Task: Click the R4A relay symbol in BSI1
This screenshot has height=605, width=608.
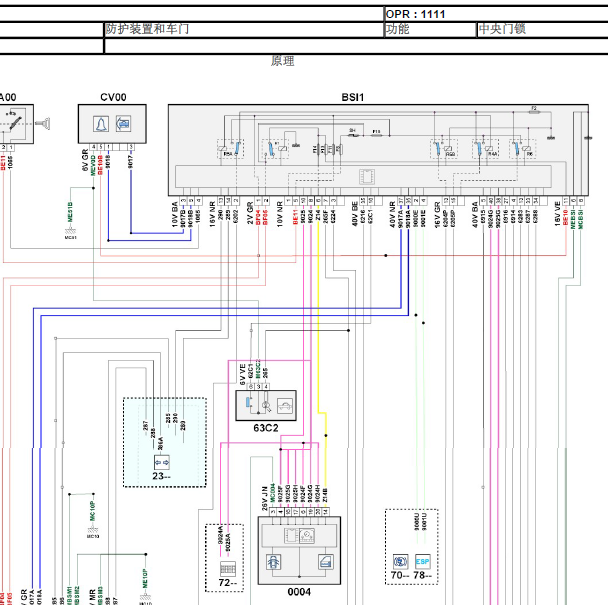Action: (485, 149)
